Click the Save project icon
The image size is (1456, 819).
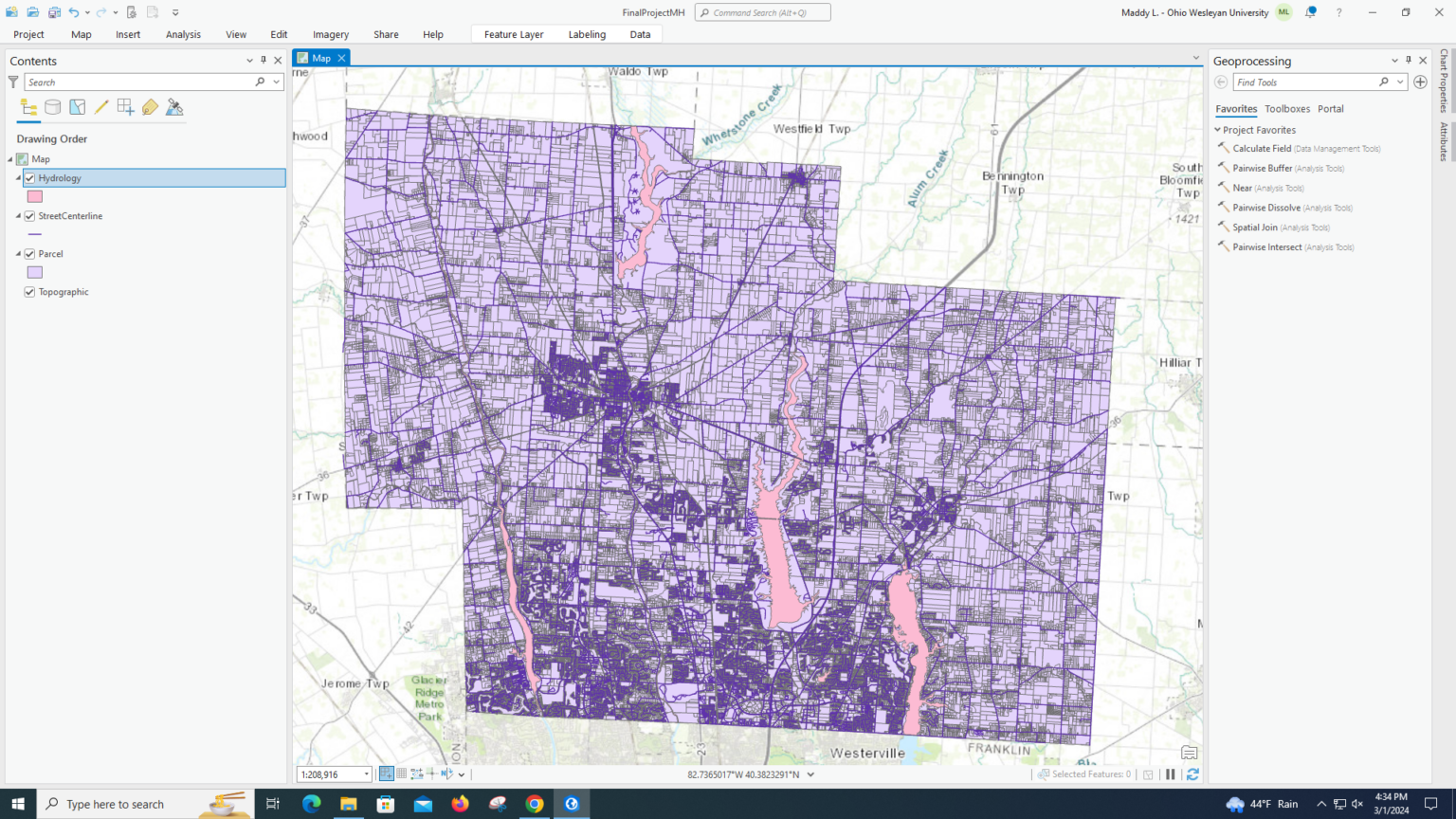[53, 12]
